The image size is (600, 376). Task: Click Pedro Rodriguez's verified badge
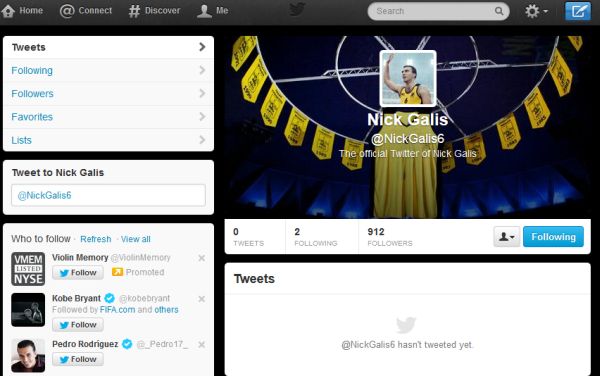click(127, 344)
